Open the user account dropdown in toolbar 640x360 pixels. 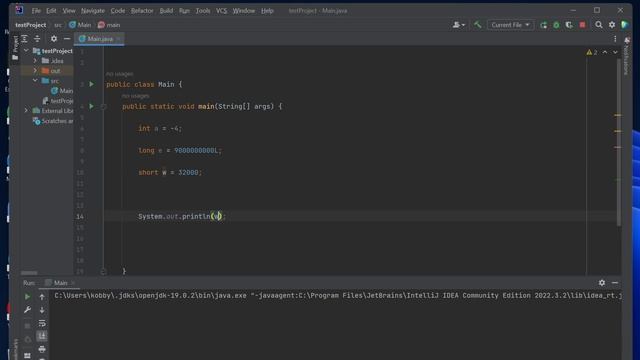tap(459, 25)
